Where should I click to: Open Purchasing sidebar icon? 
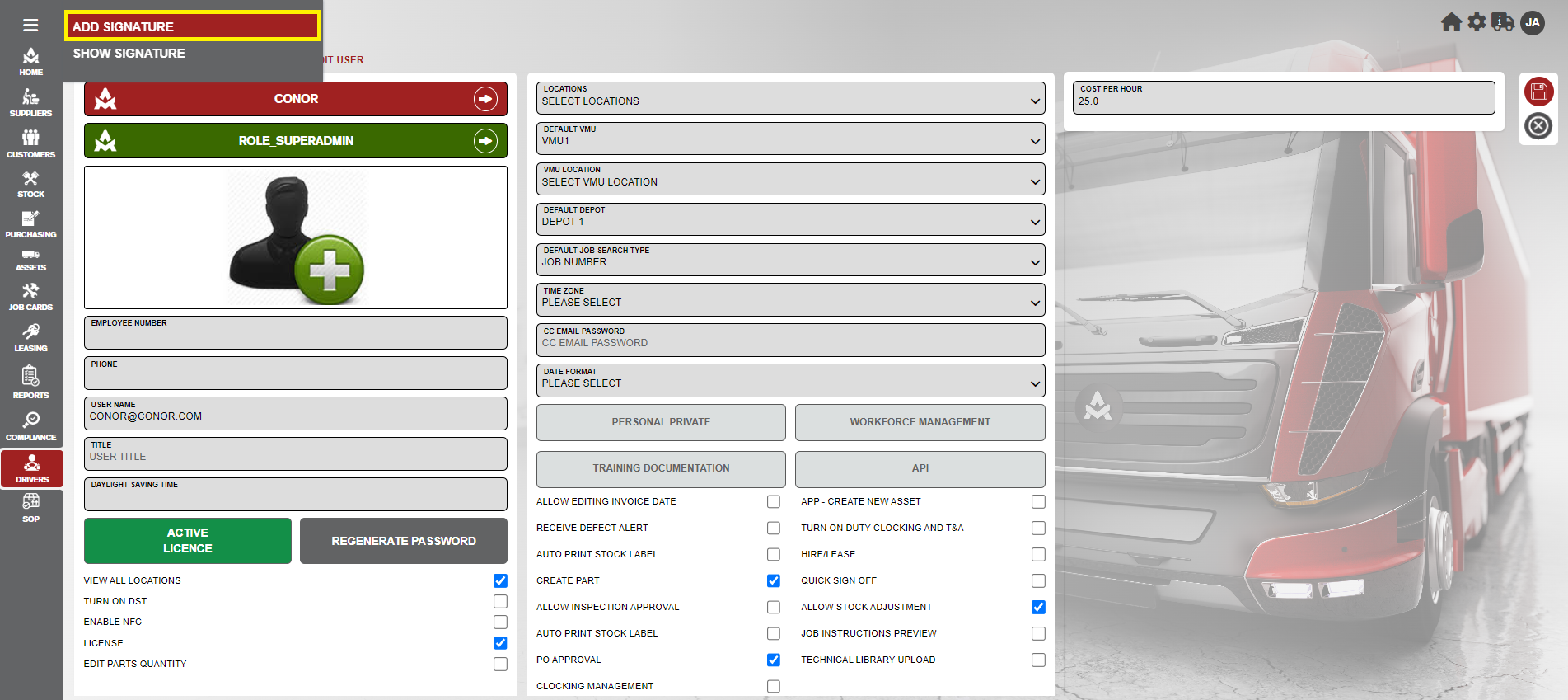tap(30, 224)
